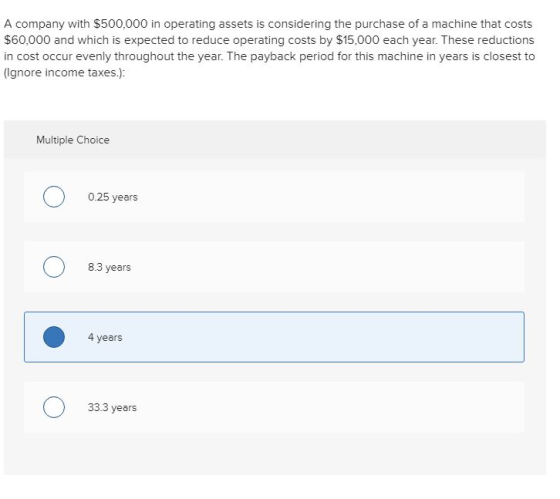Click the 33.3 years option card background
560x499 pixels.
(274, 407)
